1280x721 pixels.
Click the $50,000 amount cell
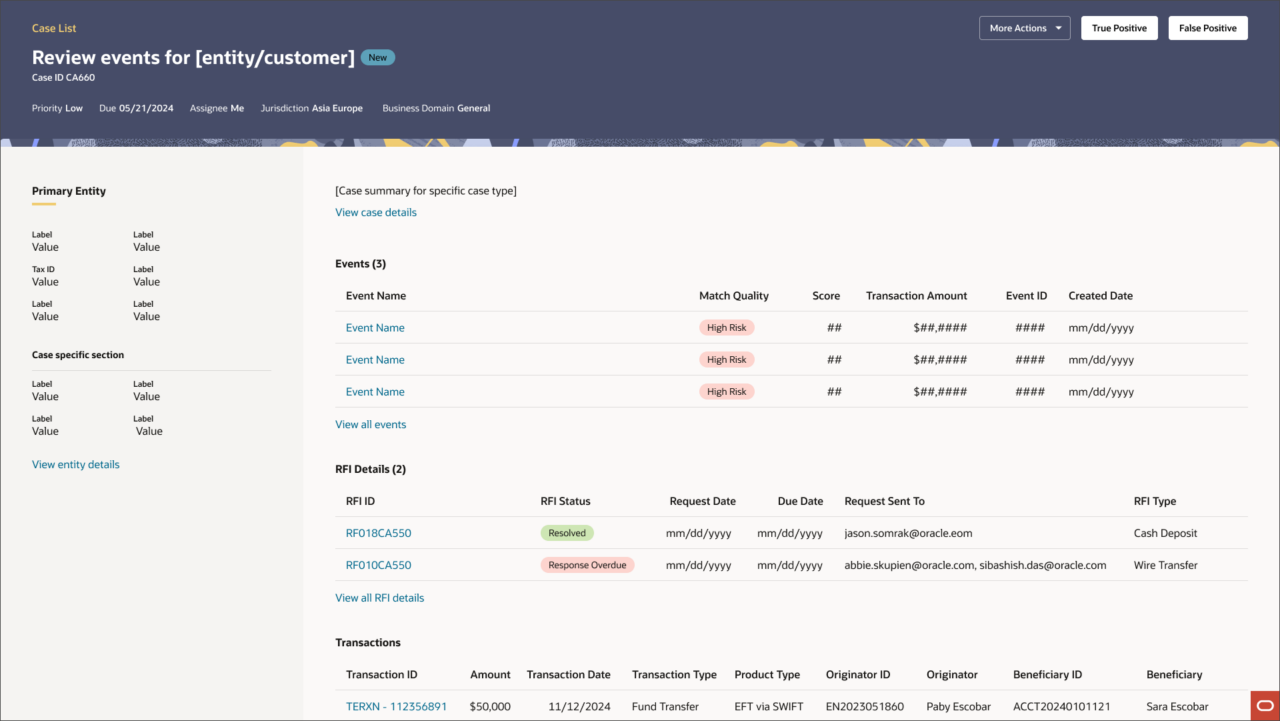pyautogui.click(x=490, y=706)
